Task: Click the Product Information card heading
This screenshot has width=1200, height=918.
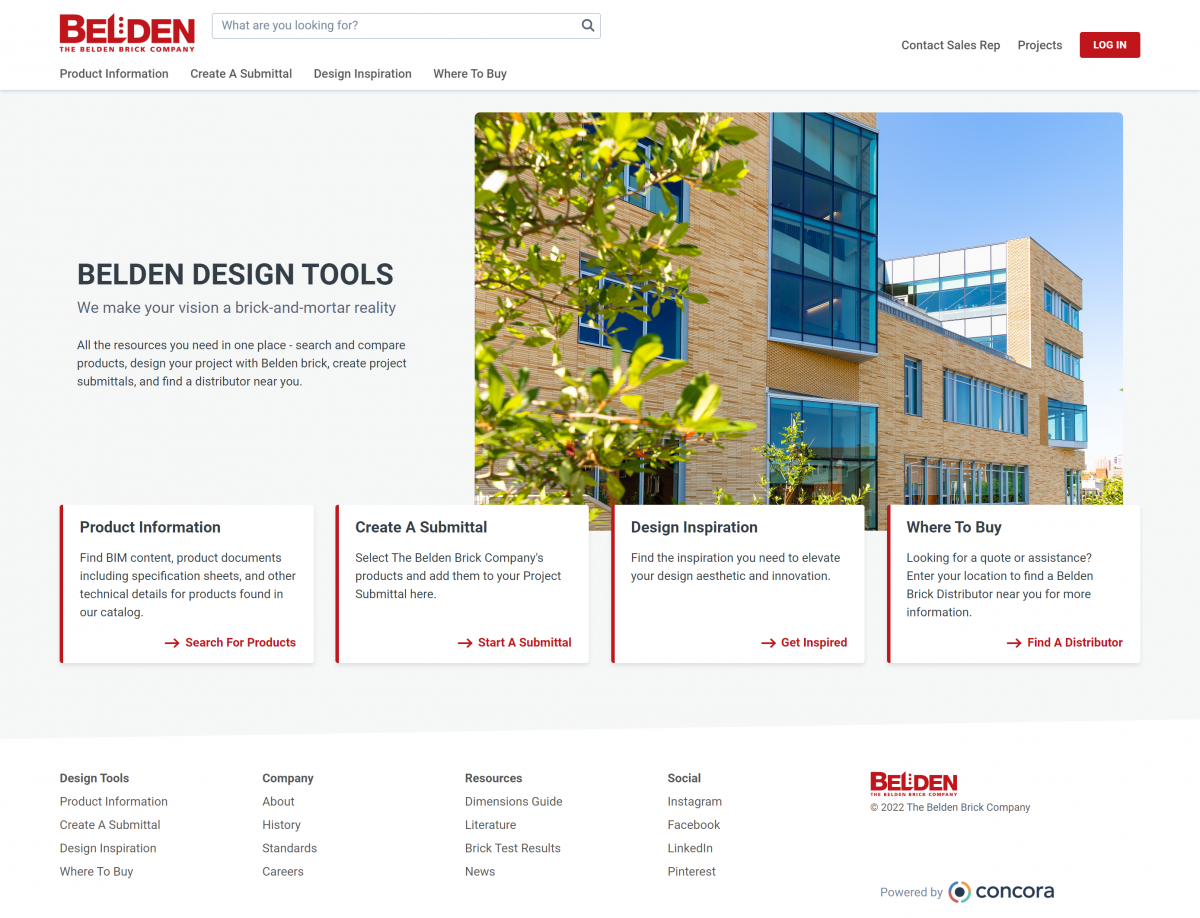Action: (x=150, y=527)
